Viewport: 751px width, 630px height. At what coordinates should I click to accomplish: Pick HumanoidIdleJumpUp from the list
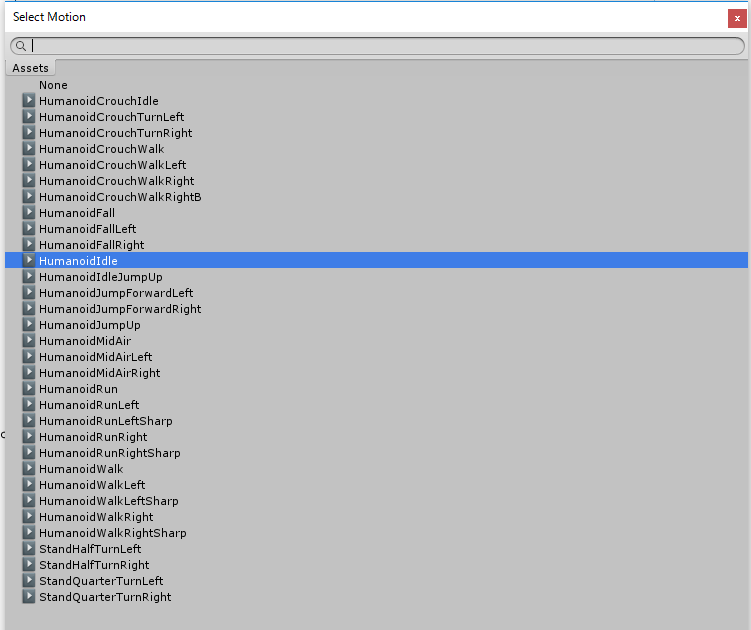coord(100,277)
